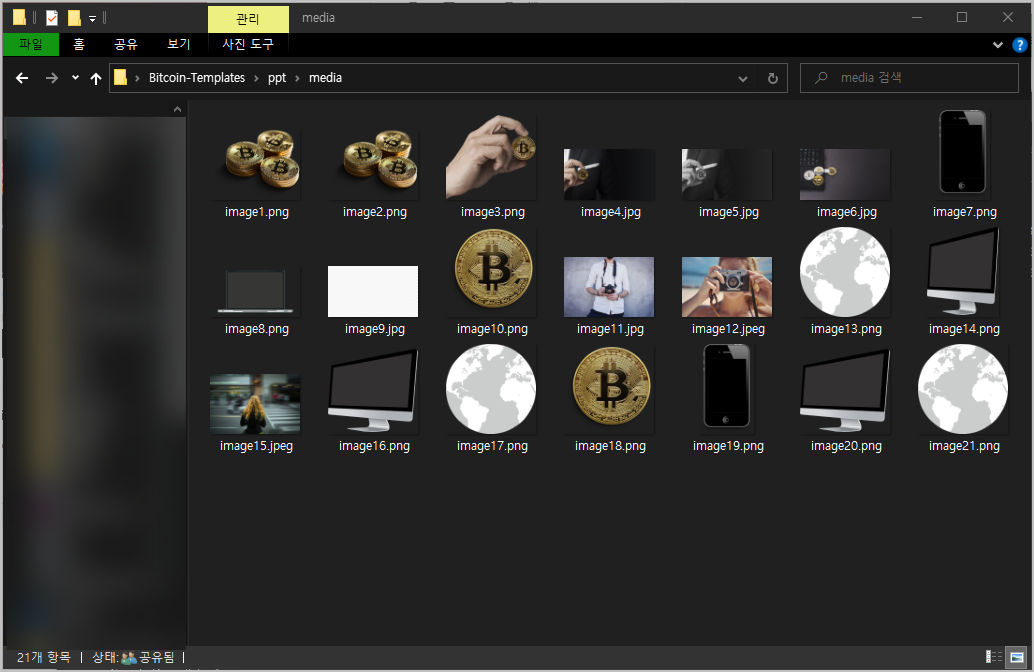Close the media Explorer window
This screenshot has width=1034, height=672.
point(1008,18)
